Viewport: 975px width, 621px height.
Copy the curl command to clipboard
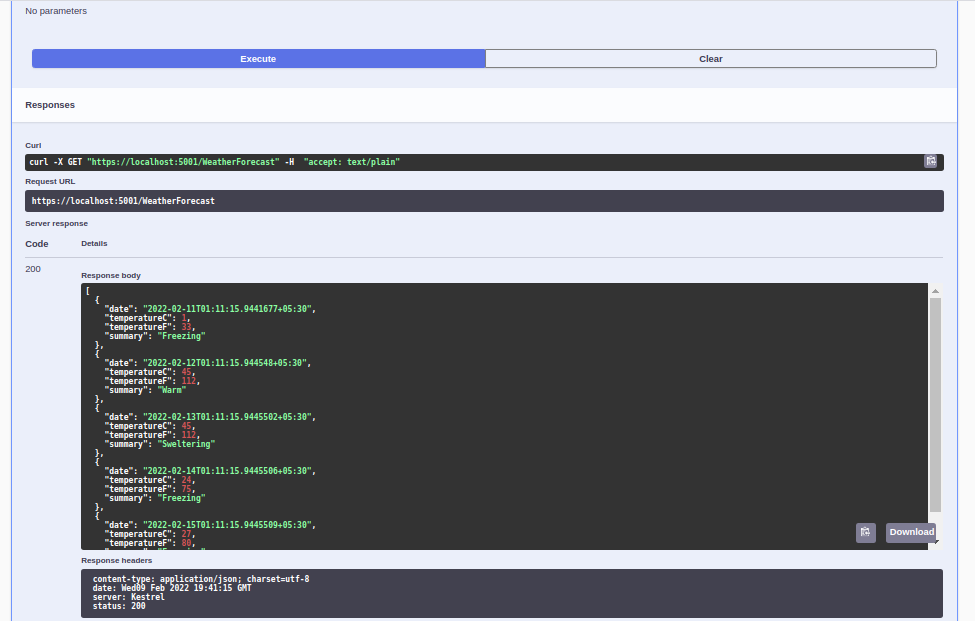pyautogui.click(x=931, y=161)
